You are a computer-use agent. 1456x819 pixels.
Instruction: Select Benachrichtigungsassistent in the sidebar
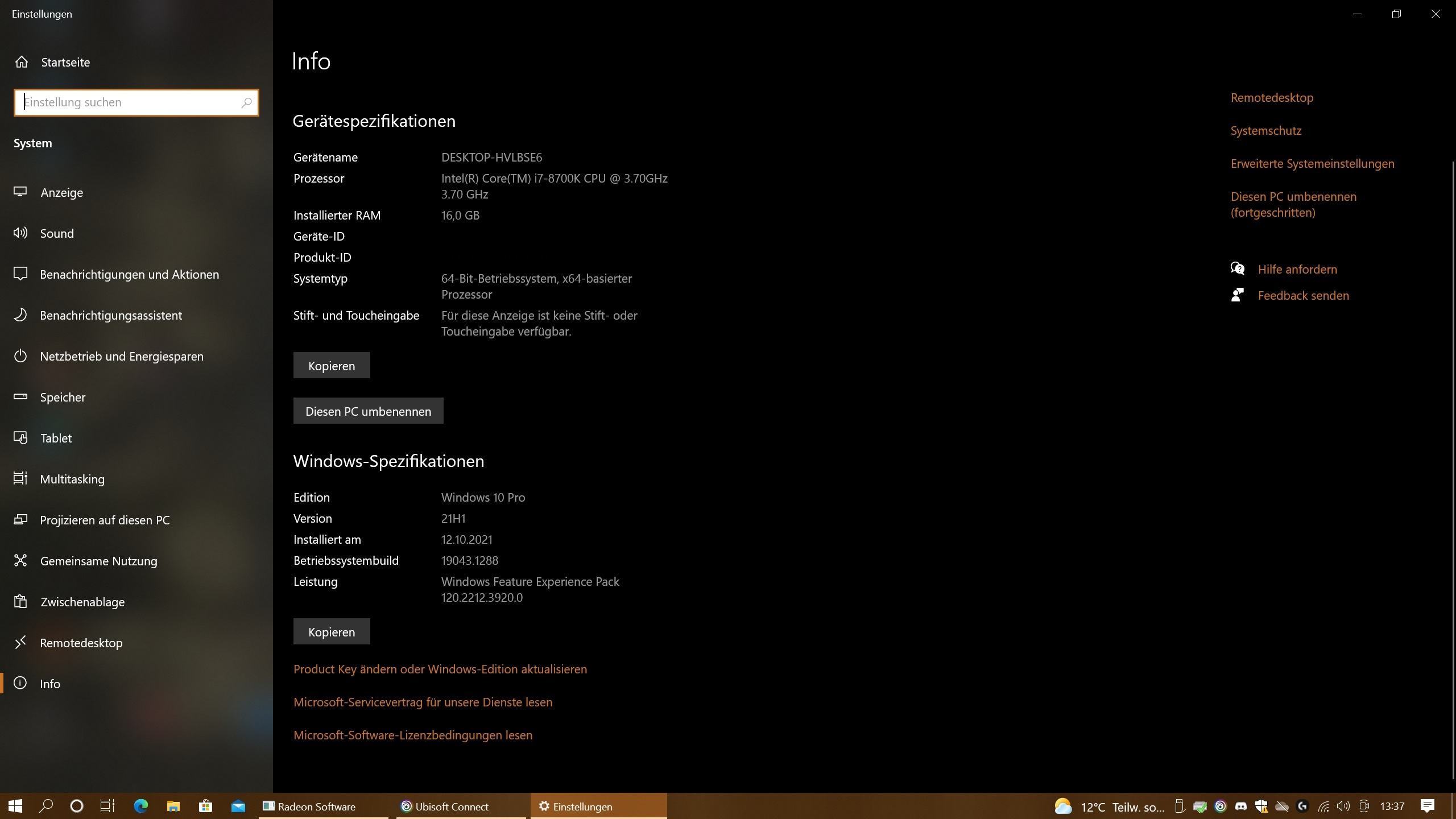click(x=111, y=315)
